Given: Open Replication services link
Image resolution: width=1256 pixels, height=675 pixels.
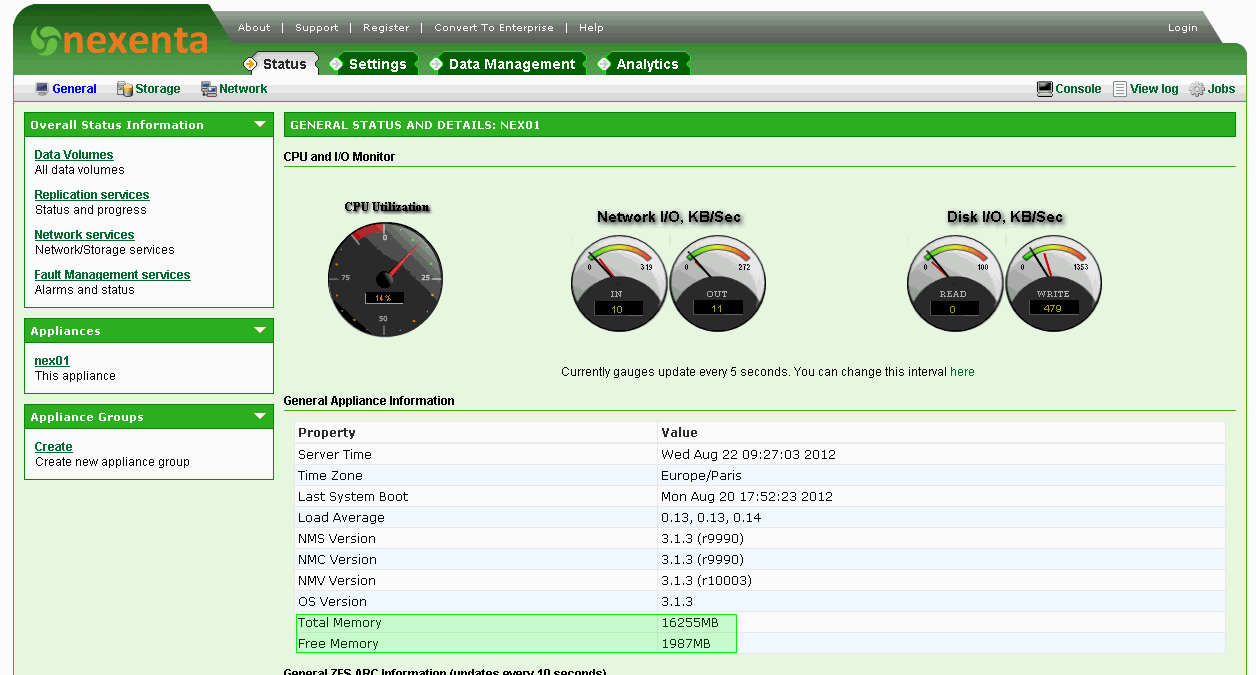Looking at the screenshot, I should [92, 195].
